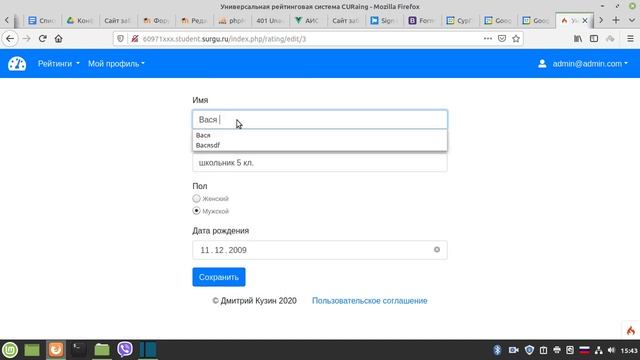Viewport: 640px width, 360px height.
Task: Clear the birth date field
Action: tap(437, 249)
